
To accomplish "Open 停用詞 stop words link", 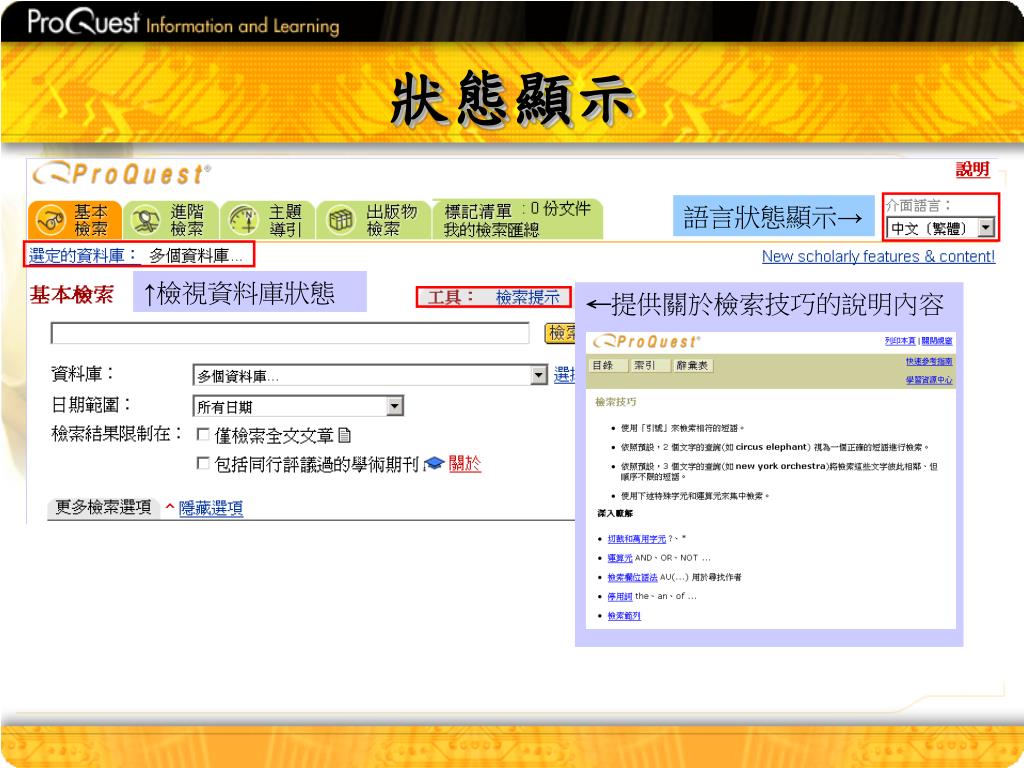I will 620,596.
